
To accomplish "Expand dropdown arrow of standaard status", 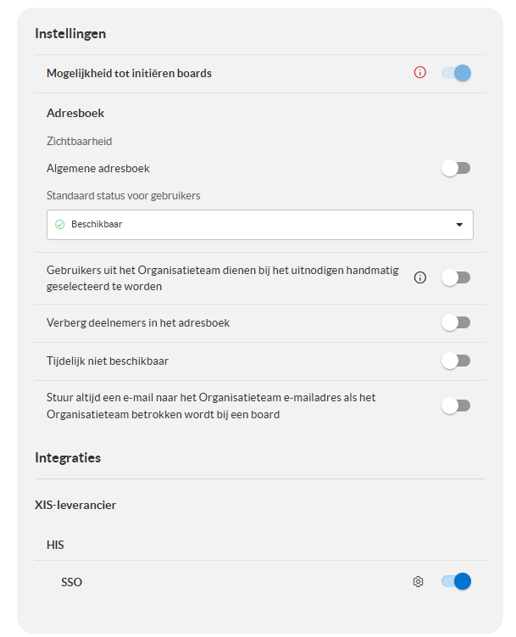I will coord(459,225).
